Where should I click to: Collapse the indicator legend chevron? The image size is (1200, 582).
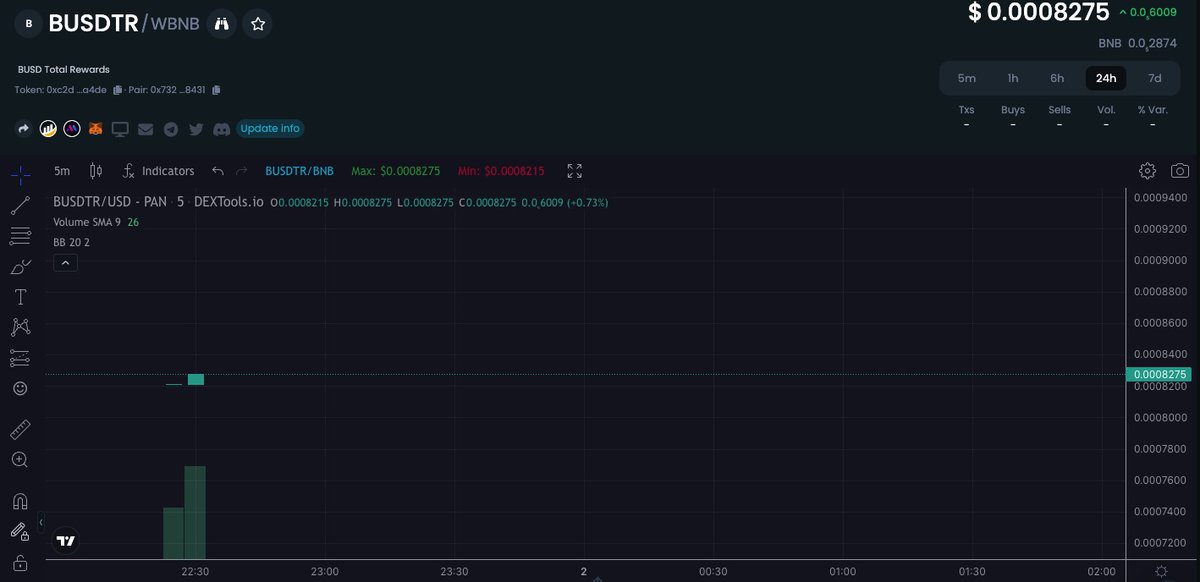65,263
